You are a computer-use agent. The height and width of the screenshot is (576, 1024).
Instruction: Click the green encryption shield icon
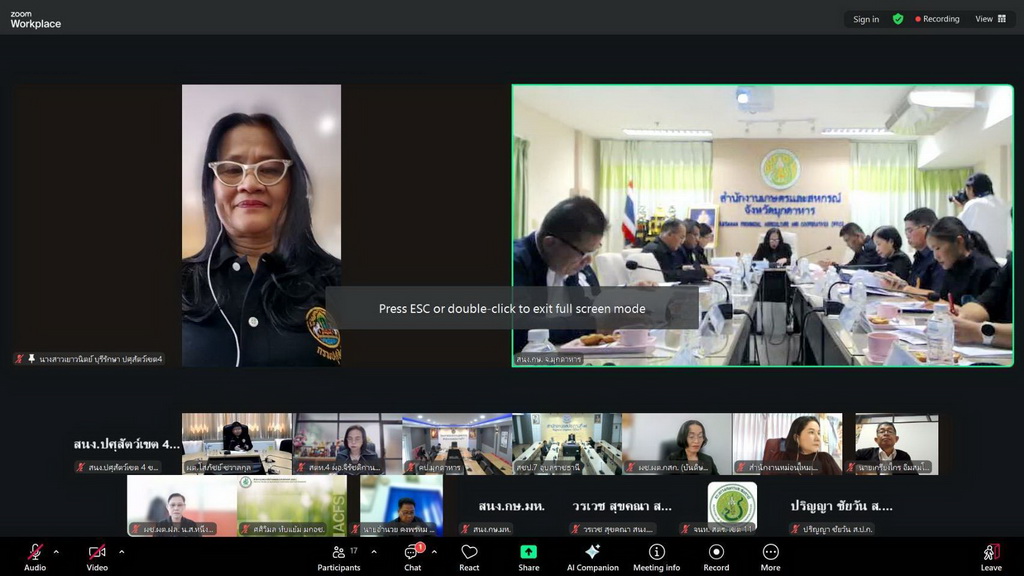[x=898, y=19]
